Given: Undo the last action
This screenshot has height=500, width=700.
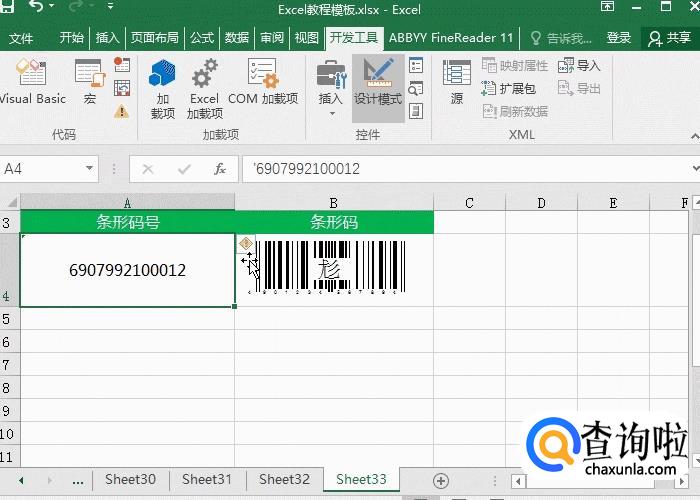Looking at the screenshot, I should pyautogui.click(x=37, y=6).
